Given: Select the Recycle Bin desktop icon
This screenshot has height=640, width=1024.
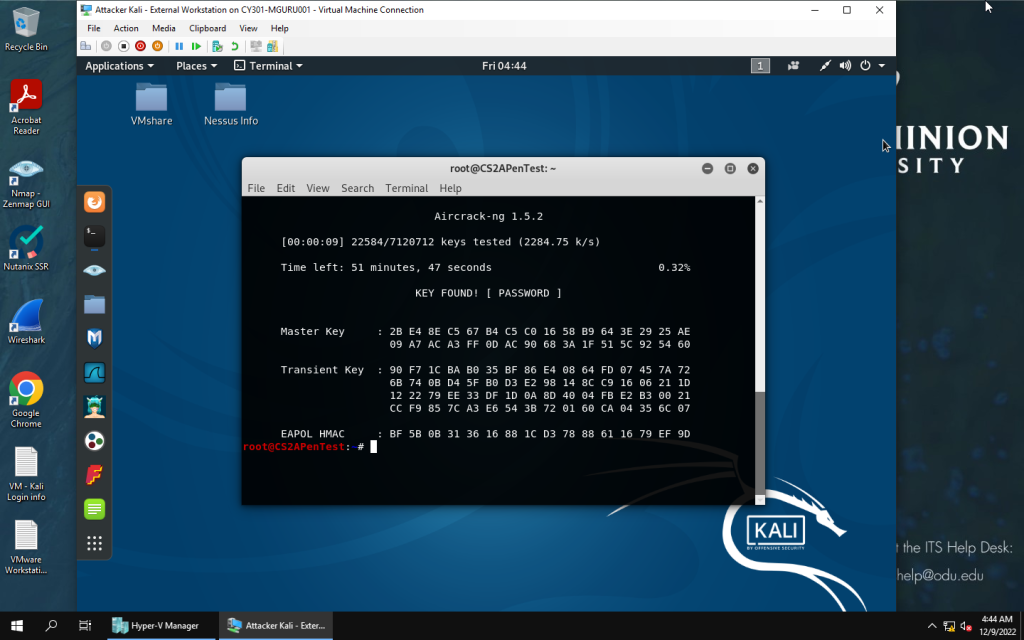Looking at the screenshot, I should tap(26, 29).
